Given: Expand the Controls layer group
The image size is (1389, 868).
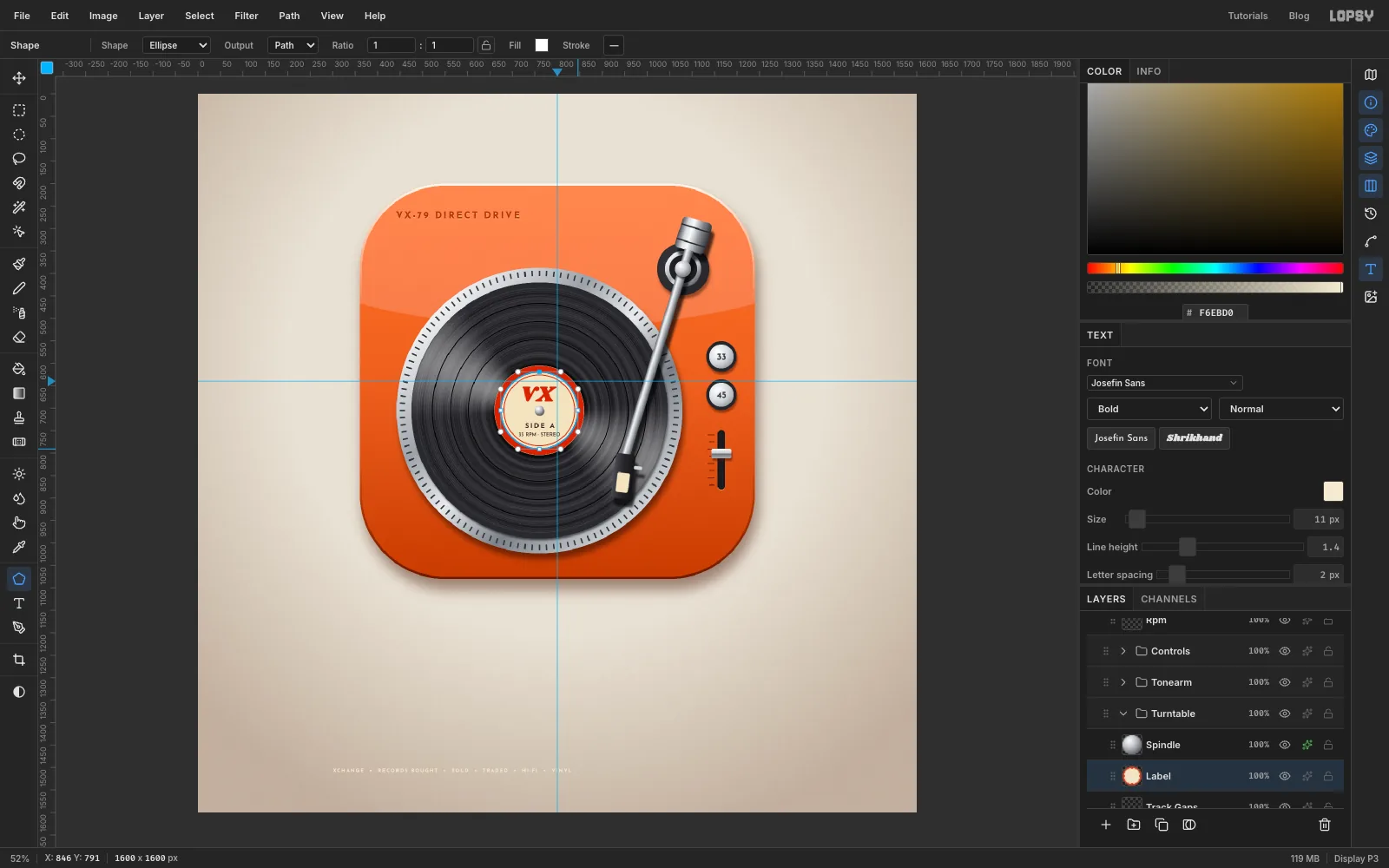Looking at the screenshot, I should [1123, 651].
